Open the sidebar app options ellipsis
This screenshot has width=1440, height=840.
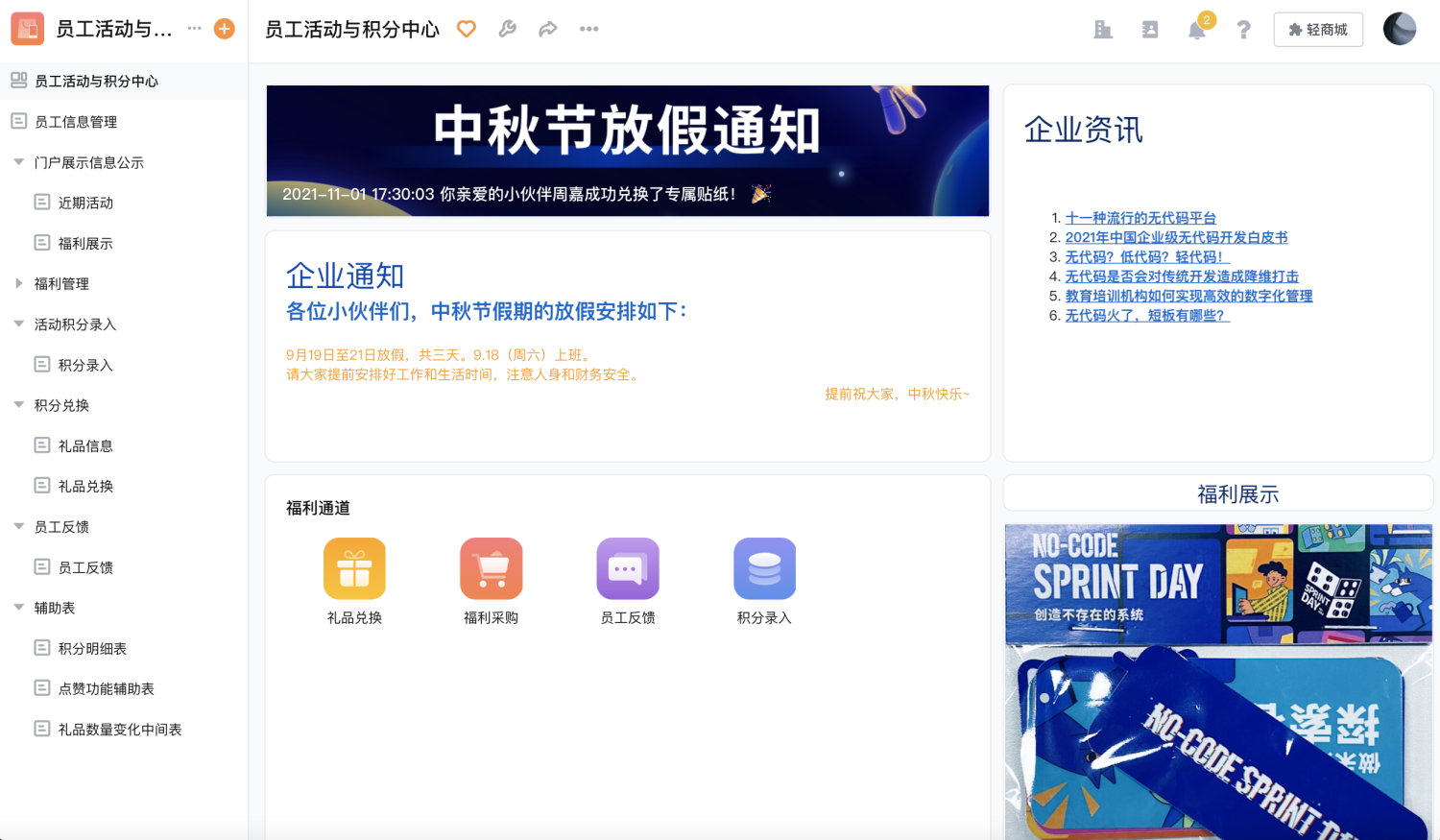195,28
